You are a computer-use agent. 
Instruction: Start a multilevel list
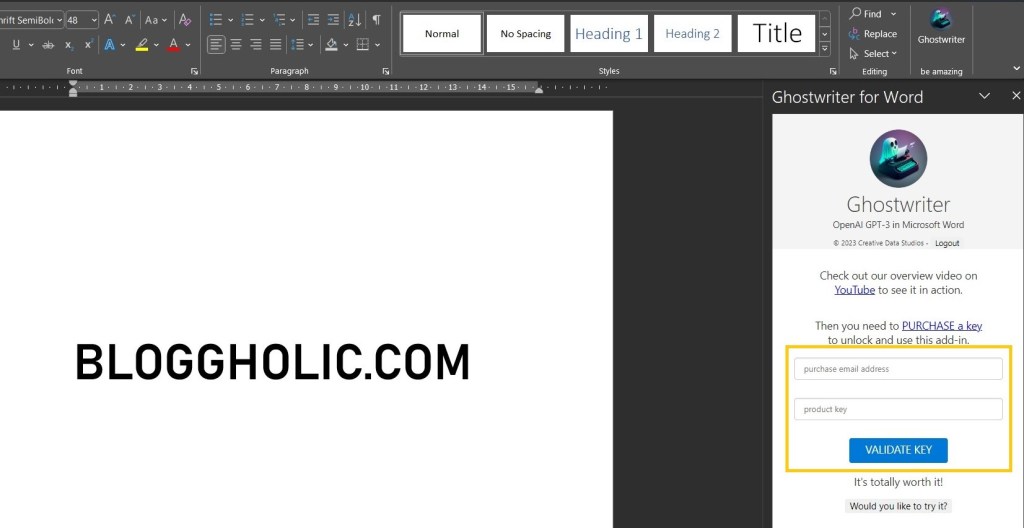(x=279, y=20)
